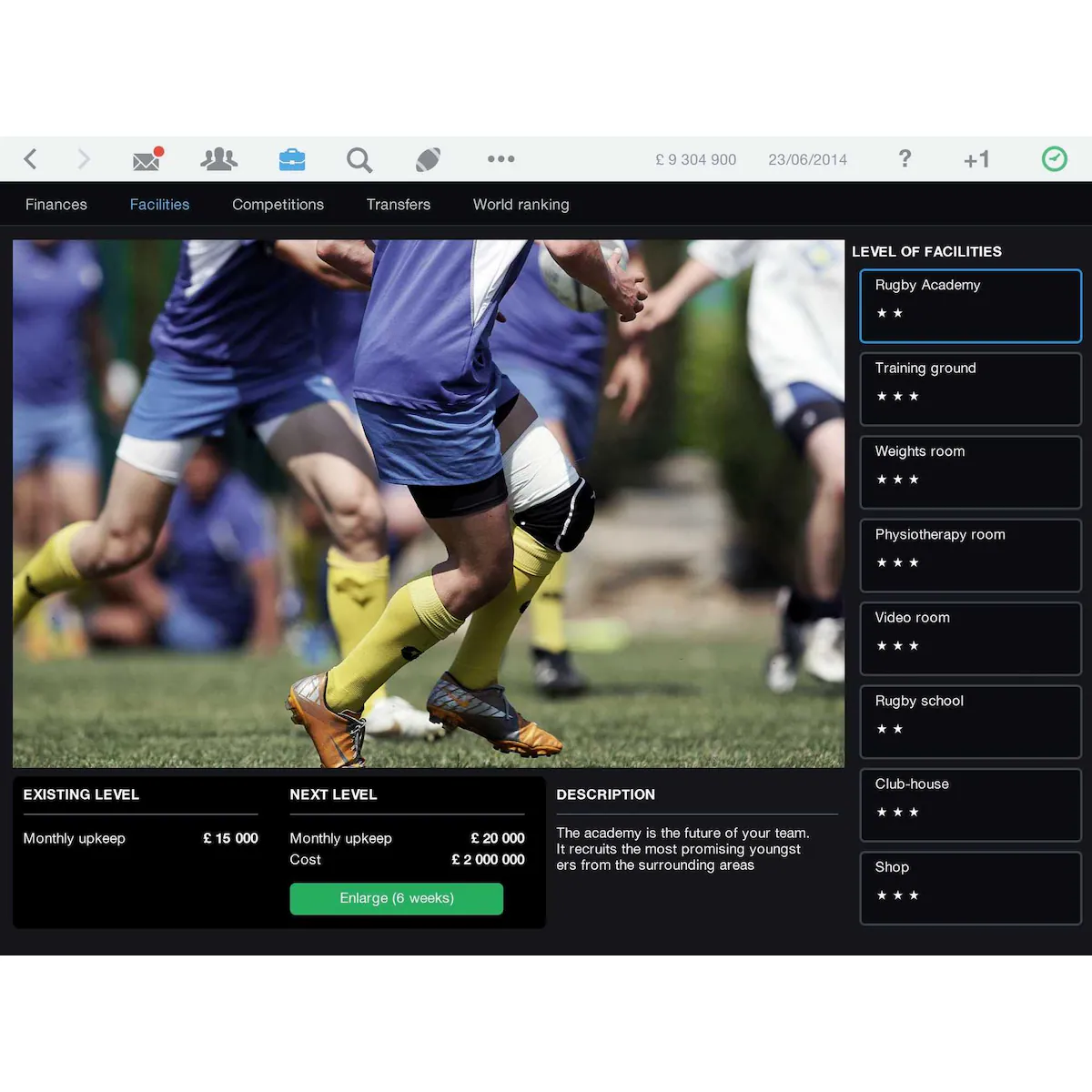1092x1092 pixels.
Task: Click the EXISTING LEVEL heading
Action: pyautogui.click(x=81, y=794)
